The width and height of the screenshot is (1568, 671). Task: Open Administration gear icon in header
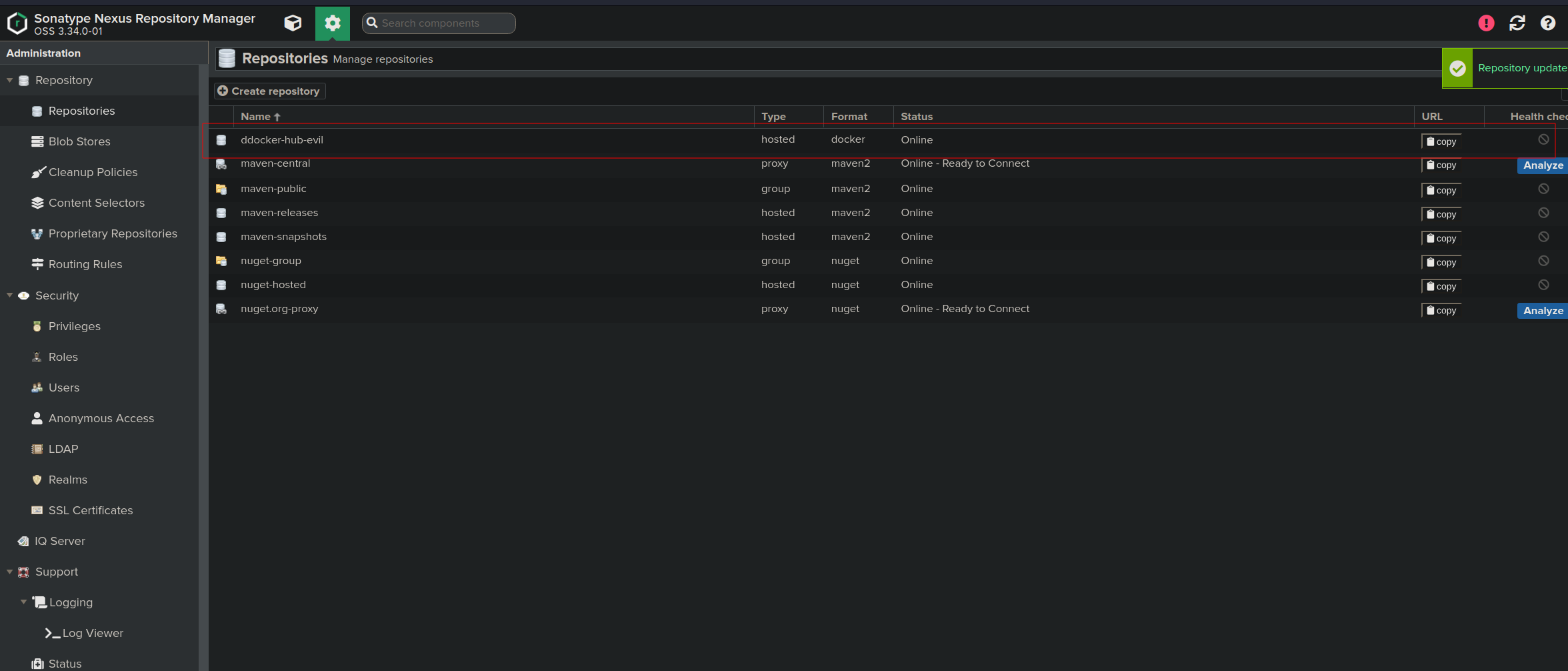point(332,23)
